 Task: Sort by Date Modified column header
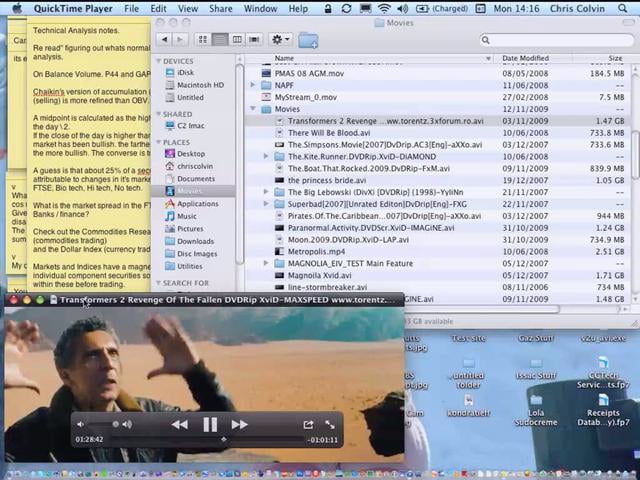click(533, 58)
